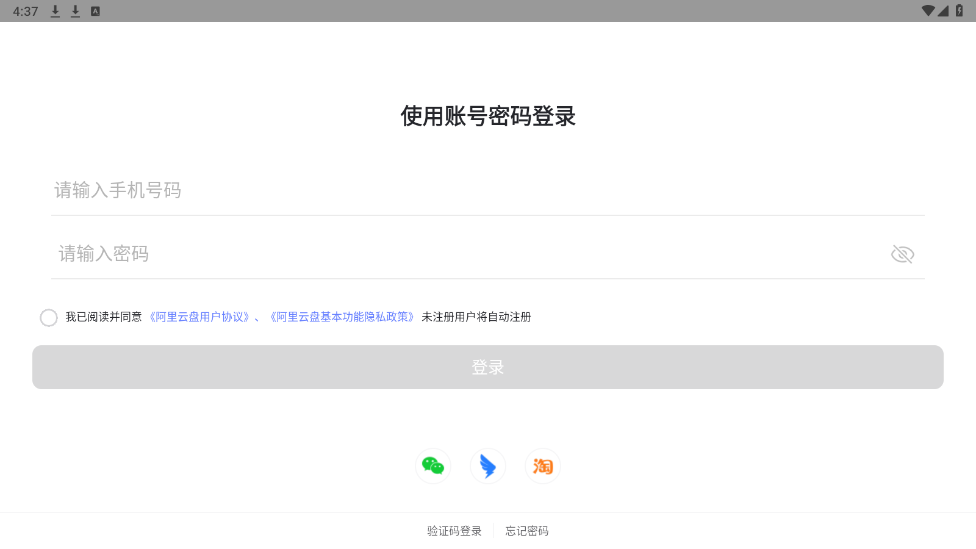Tap the 未注册用户将自动注册 notice text
Viewport: 976px width, 549px height.
pyautogui.click(x=476, y=317)
